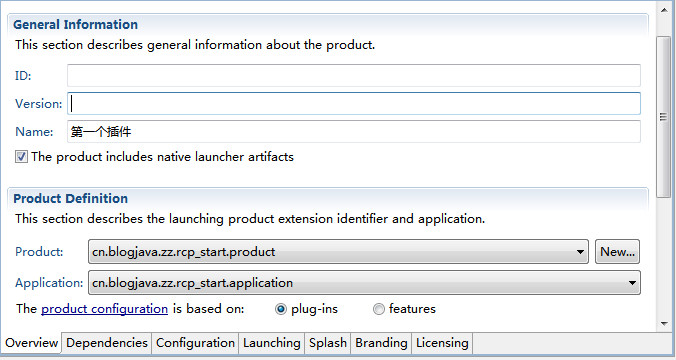This screenshot has width=676, height=360.
Task: Toggle the native launcher artifacts checkbox
Action: click(21, 157)
